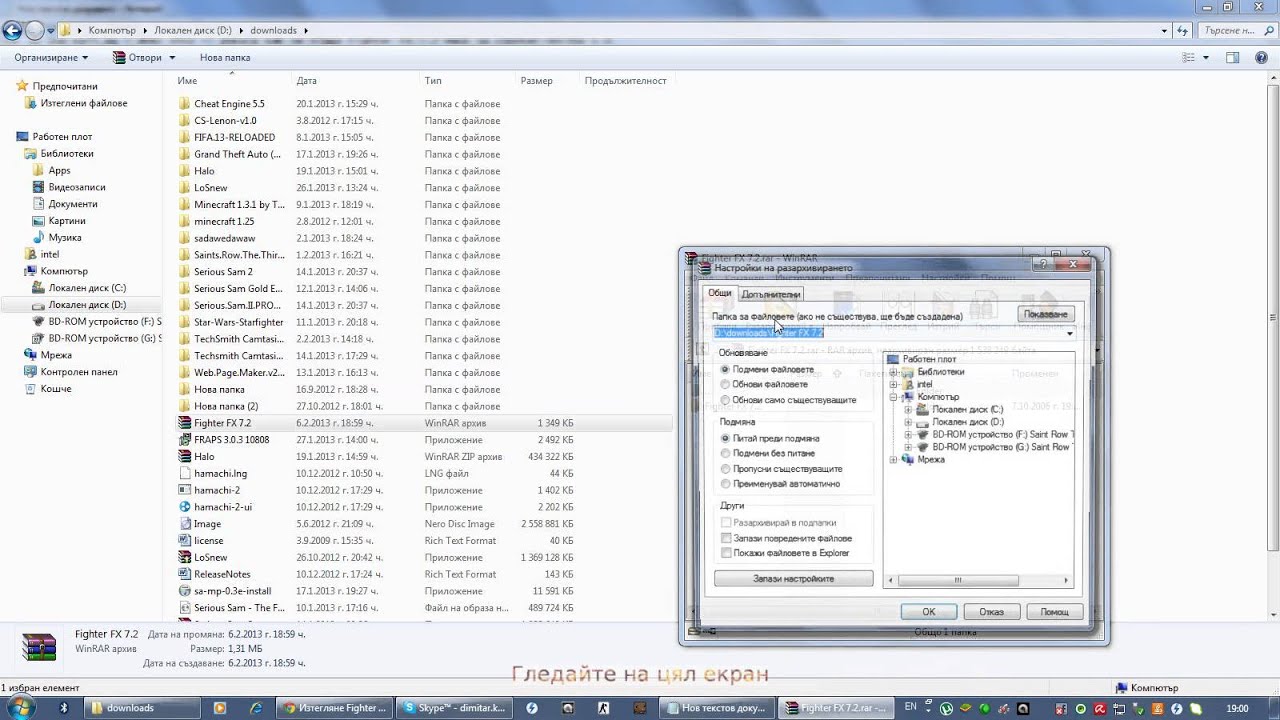Click the Cheat Engine 5.5 folder icon
Viewport: 1280px width, 720px height.
[x=185, y=104]
